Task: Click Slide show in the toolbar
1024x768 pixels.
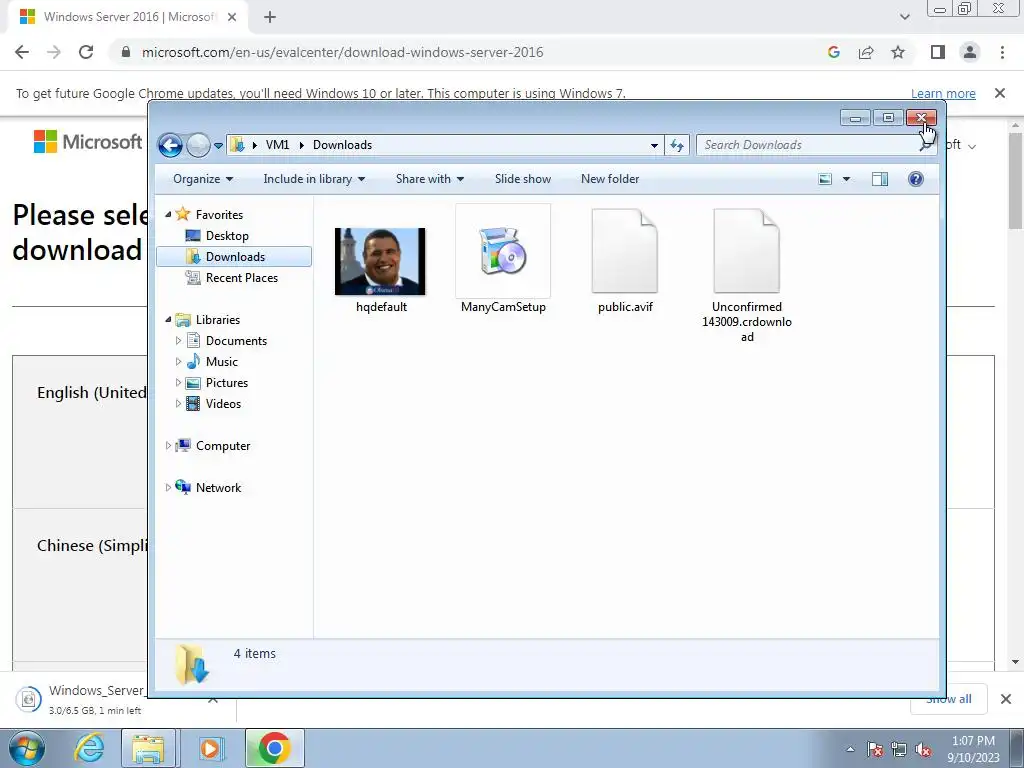Action: pyautogui.click(x=522, y=179)
